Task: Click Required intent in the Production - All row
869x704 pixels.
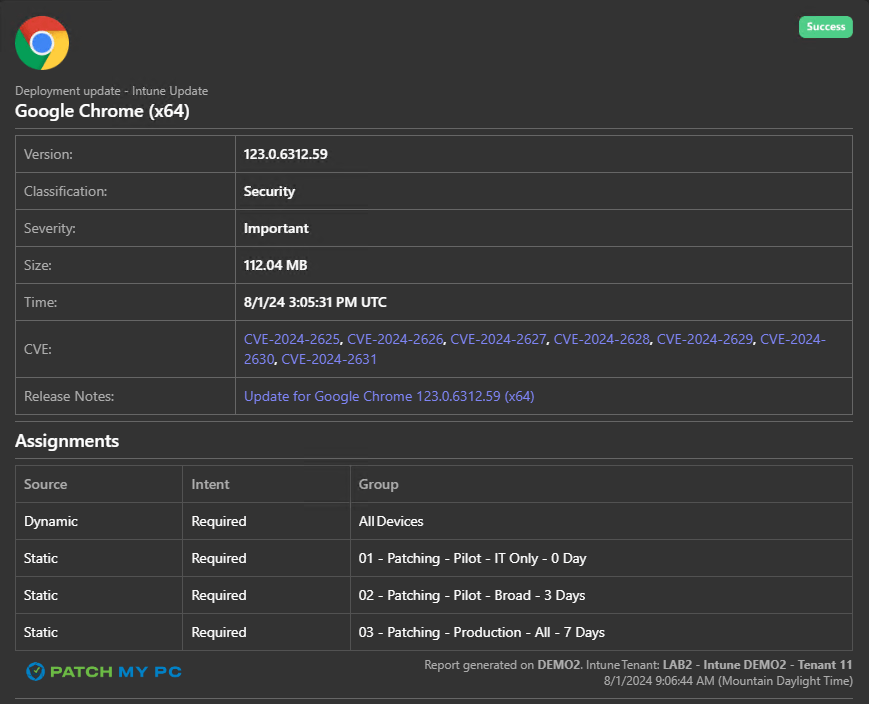Action: click(219, 632)
